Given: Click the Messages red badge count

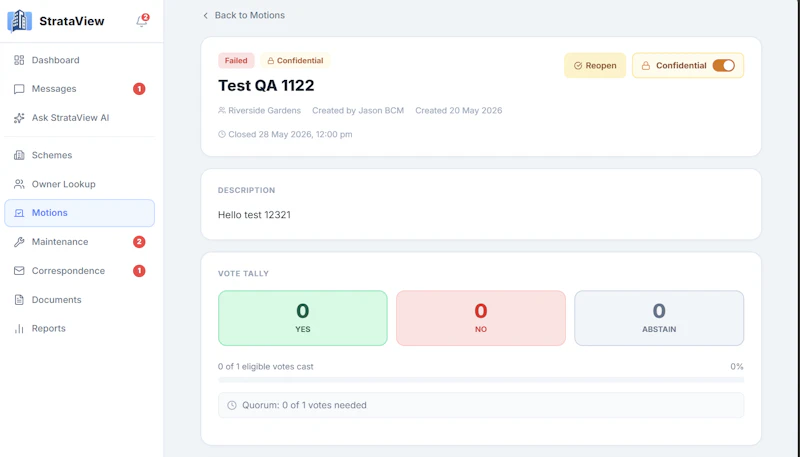Looking at the screenshot, I should point(139,89).
